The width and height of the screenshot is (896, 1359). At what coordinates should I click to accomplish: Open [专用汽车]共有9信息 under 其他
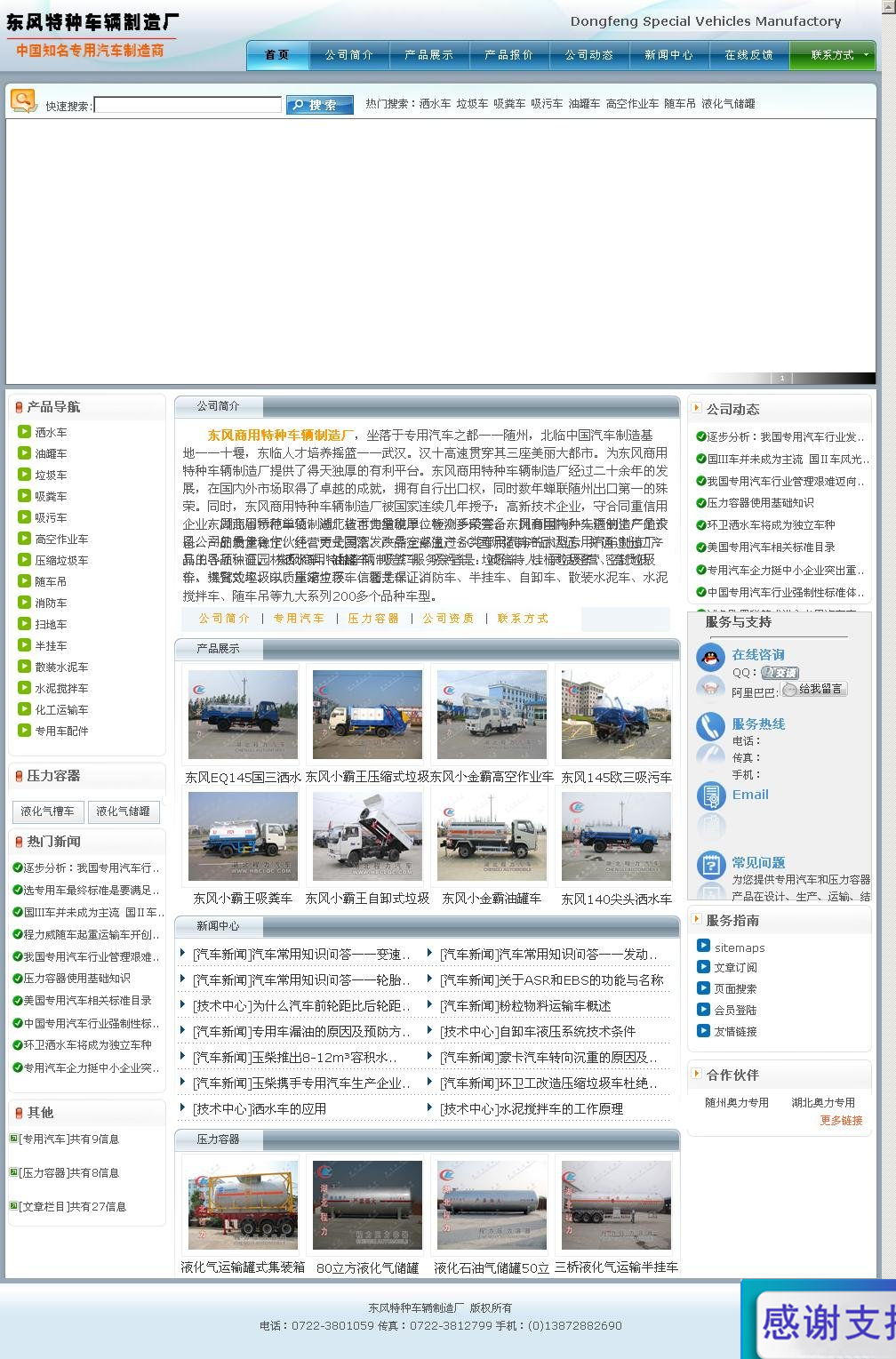tap(68, 1139)
